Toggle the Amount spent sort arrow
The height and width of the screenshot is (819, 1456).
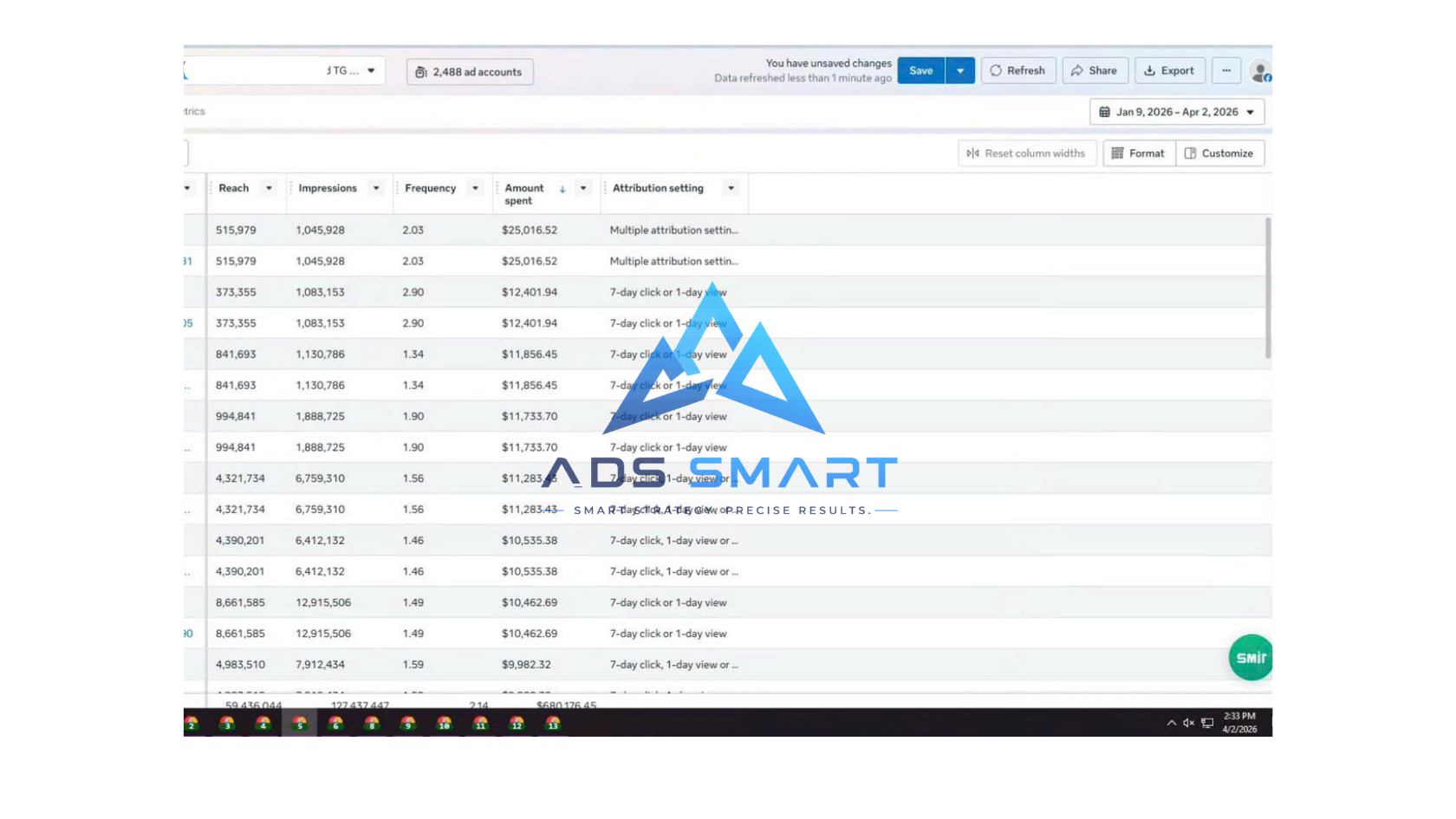(562, 189)
